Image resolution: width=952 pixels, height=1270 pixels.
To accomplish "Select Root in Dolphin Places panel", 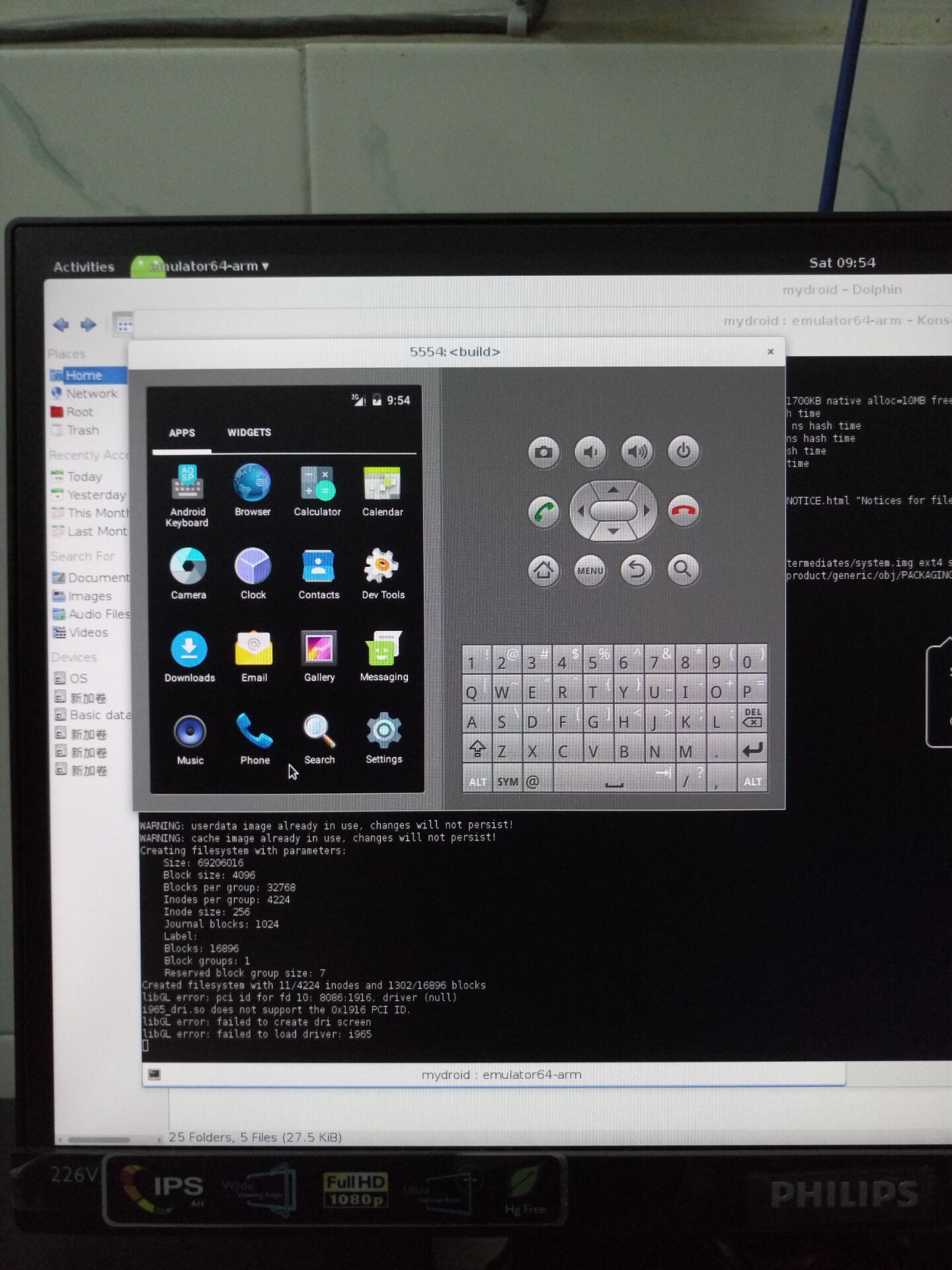I will (73, 412).
